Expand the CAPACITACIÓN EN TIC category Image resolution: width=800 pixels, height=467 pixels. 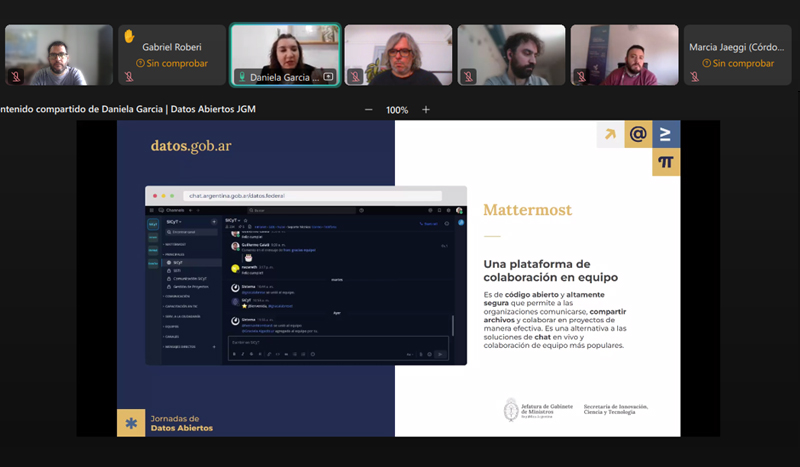pos(181,306)
